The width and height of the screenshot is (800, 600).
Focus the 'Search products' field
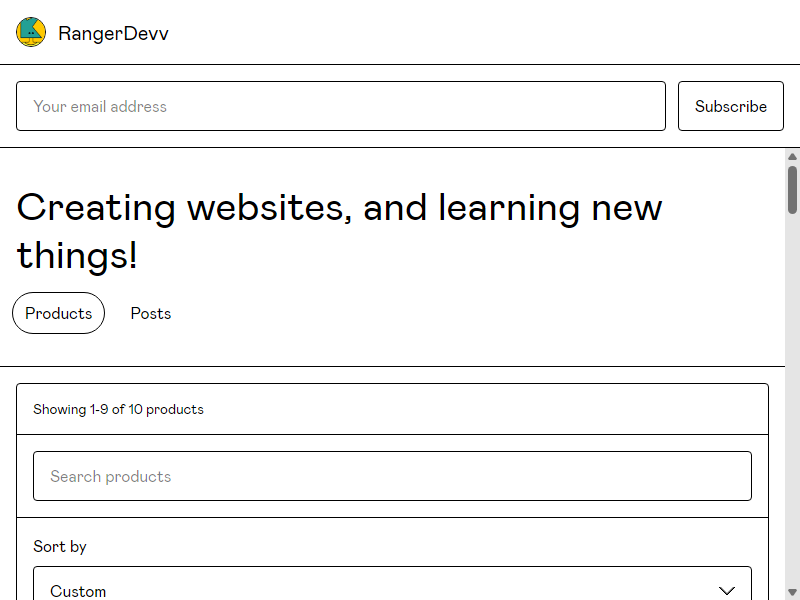click(392, 476)
